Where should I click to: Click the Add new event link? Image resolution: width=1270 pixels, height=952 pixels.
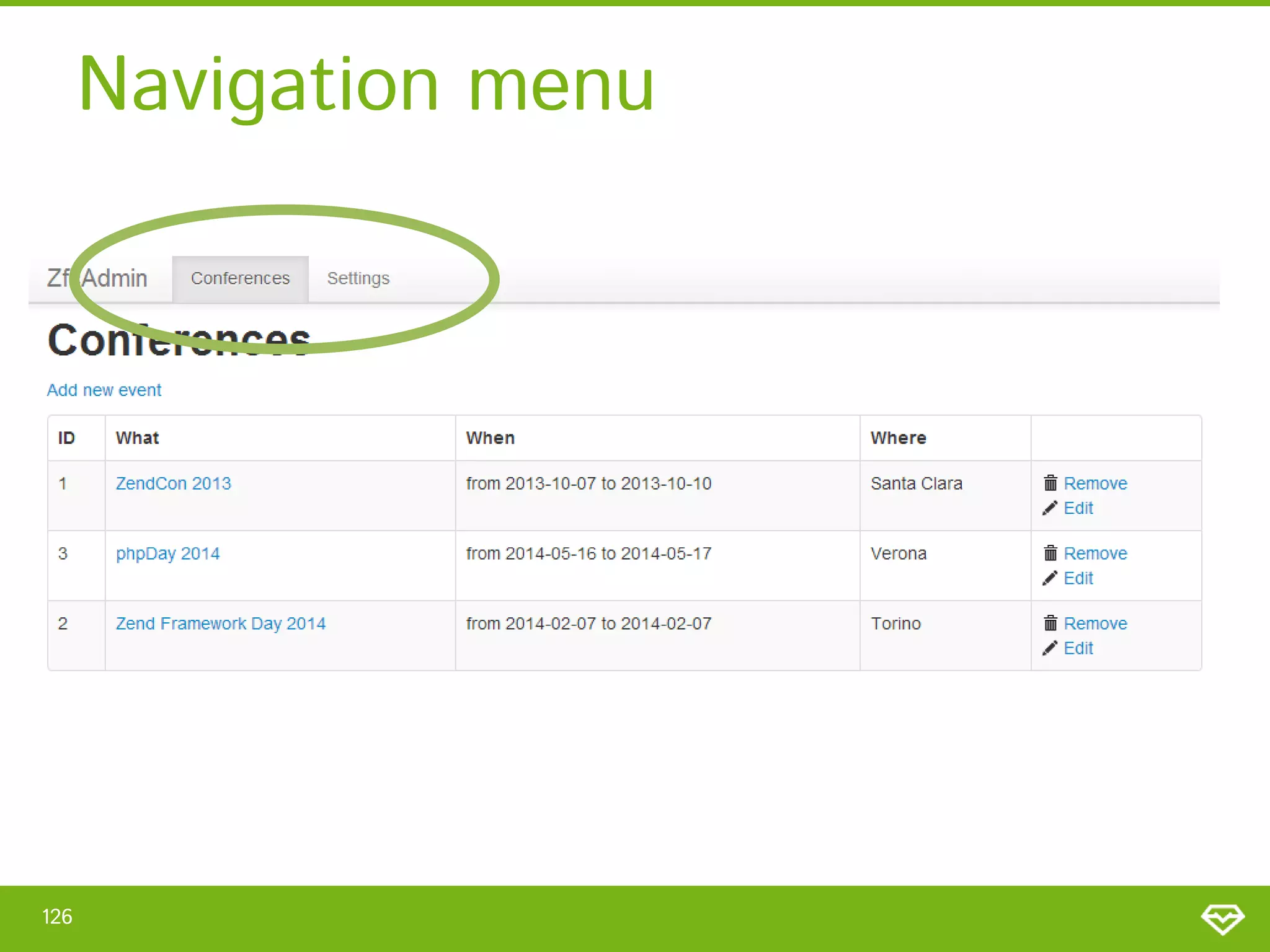click(x=104, y=390)
